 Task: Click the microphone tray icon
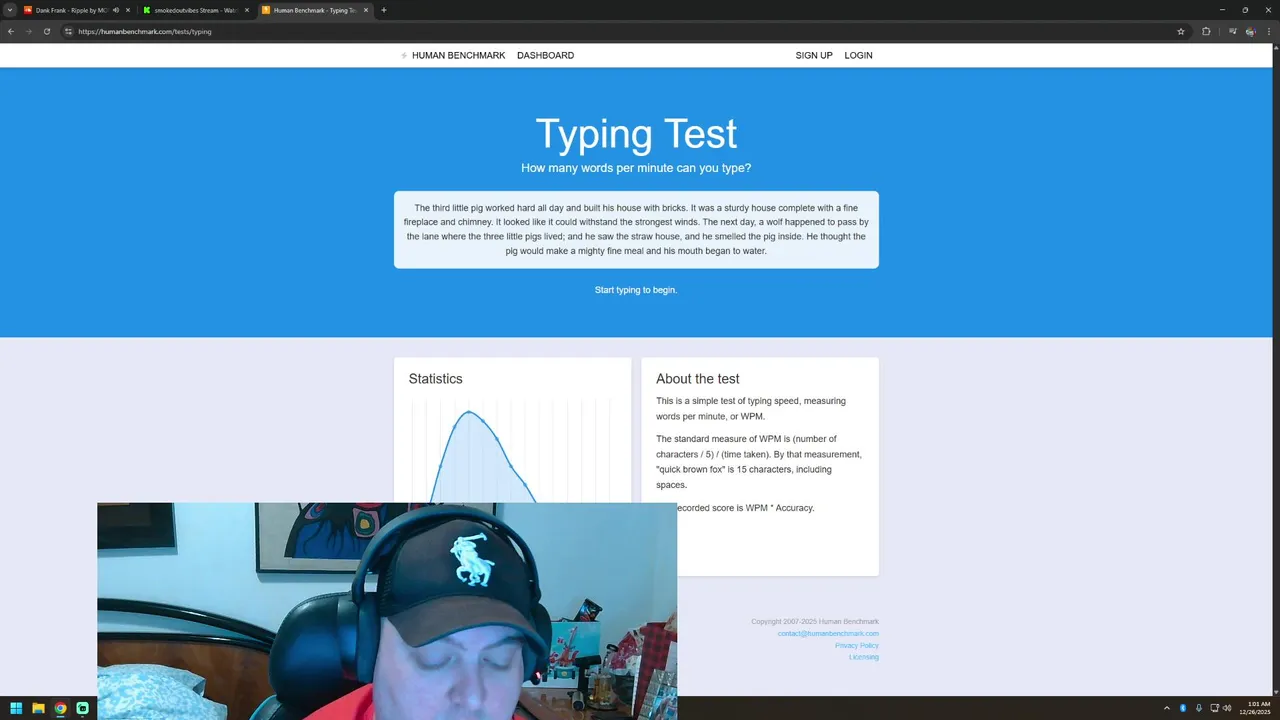(x=1198, y=708)
